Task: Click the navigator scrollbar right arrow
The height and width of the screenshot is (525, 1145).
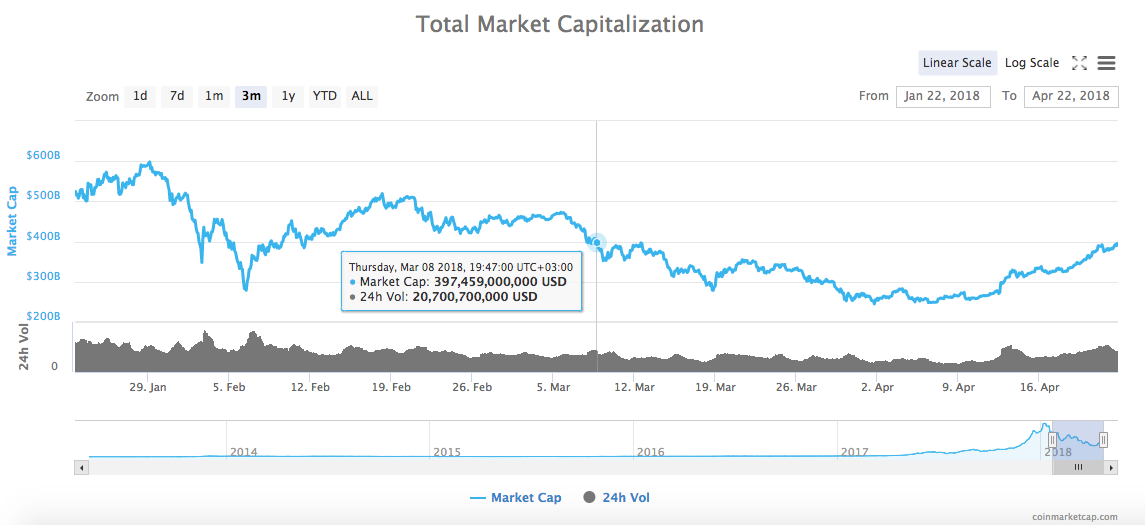Action: (1112, 467)
